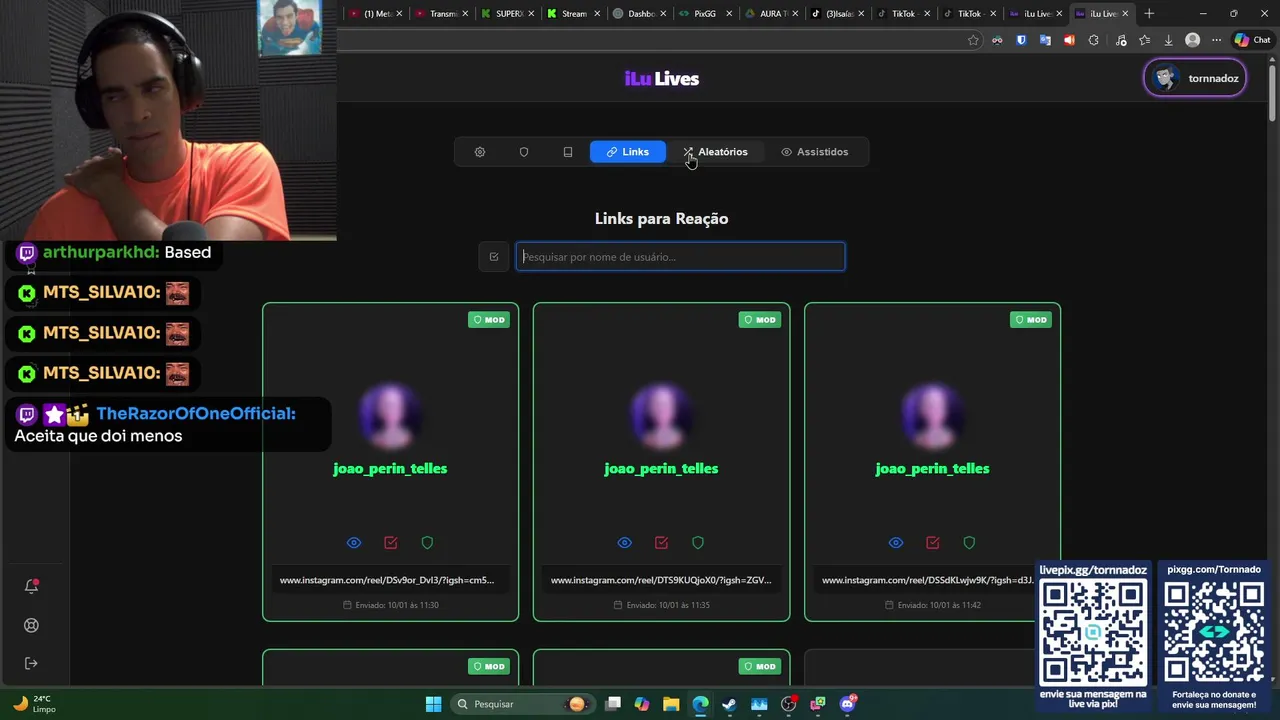Open Steam from the taskbar
This screenshot has width=1280, height=720.
pos(729,704)
